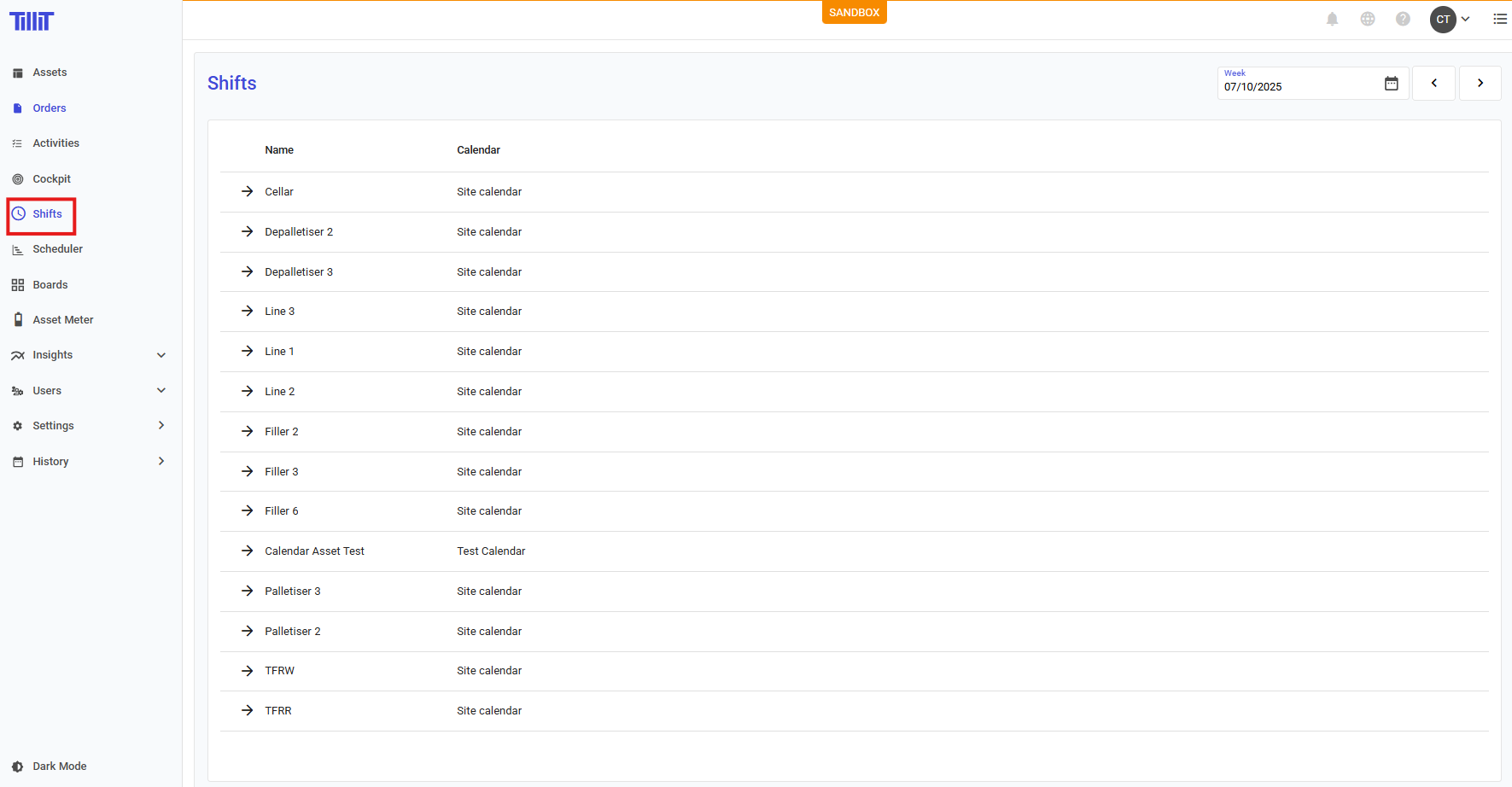Open the notifications bell
1512x787 pixels.
[x=1332, y=19]
